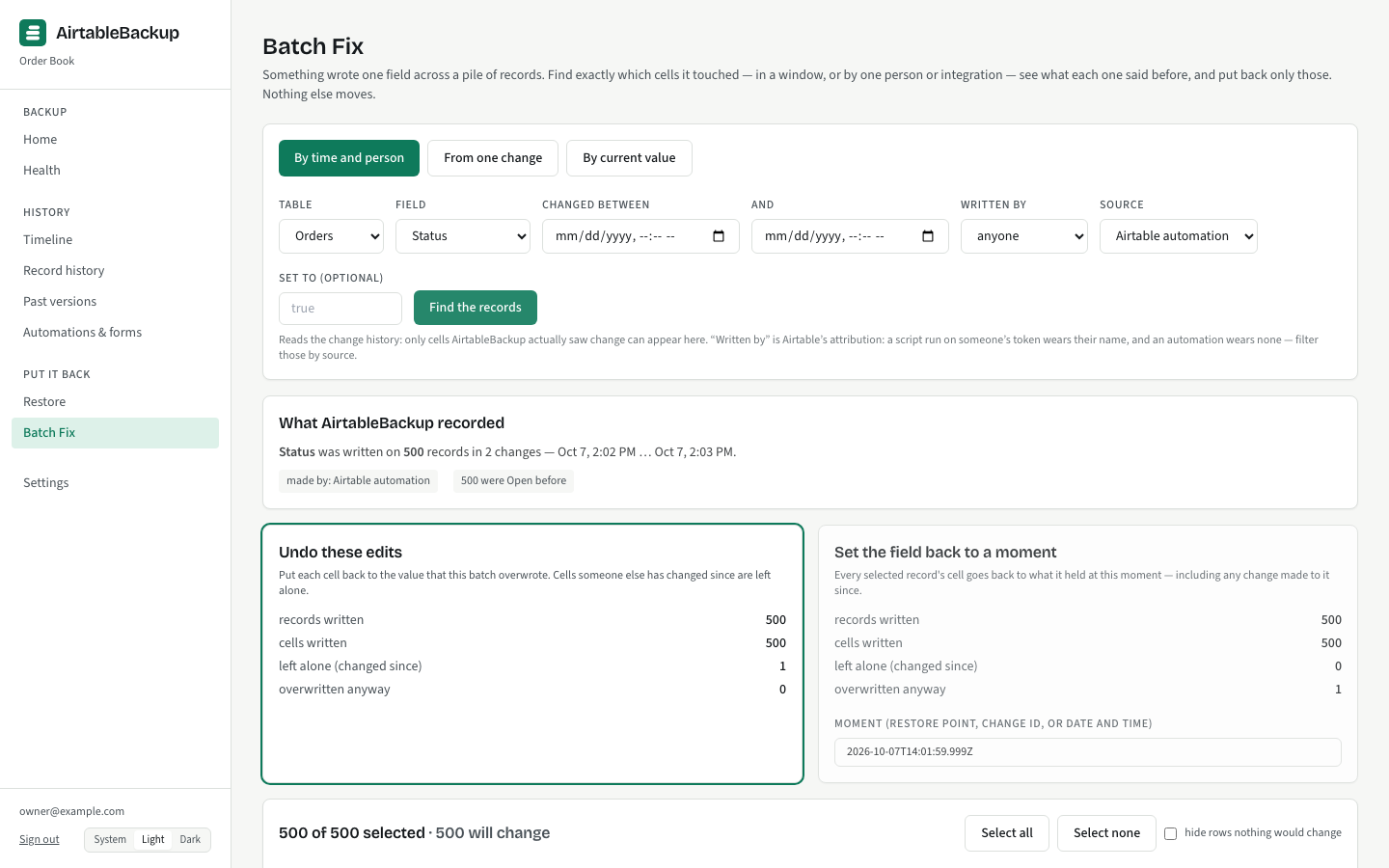
Task: Go to Restore page
Action: point(115,402)
